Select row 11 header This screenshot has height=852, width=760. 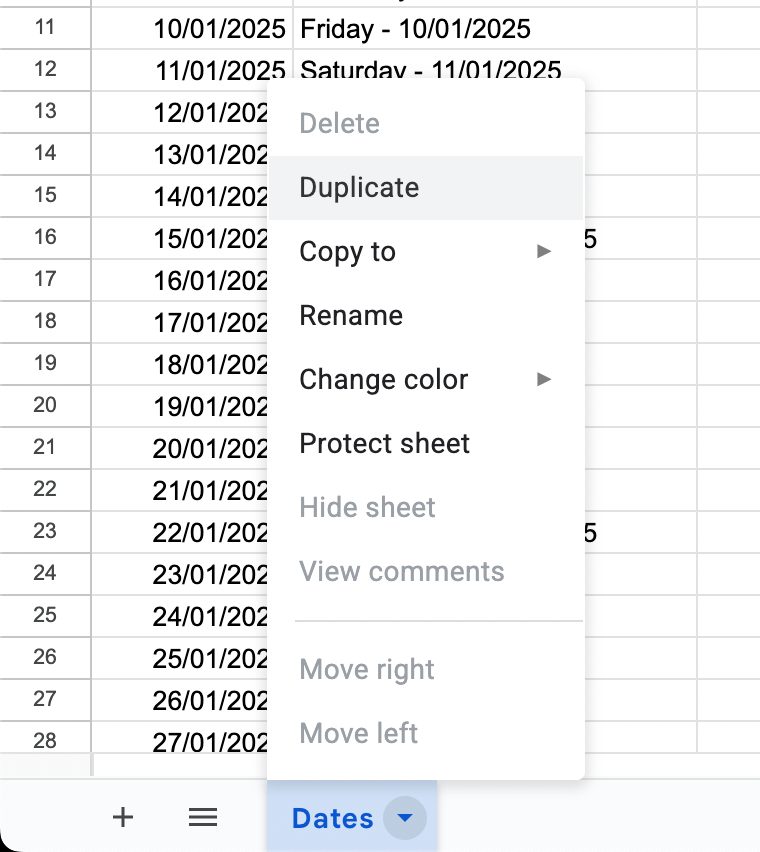point(45,28)
